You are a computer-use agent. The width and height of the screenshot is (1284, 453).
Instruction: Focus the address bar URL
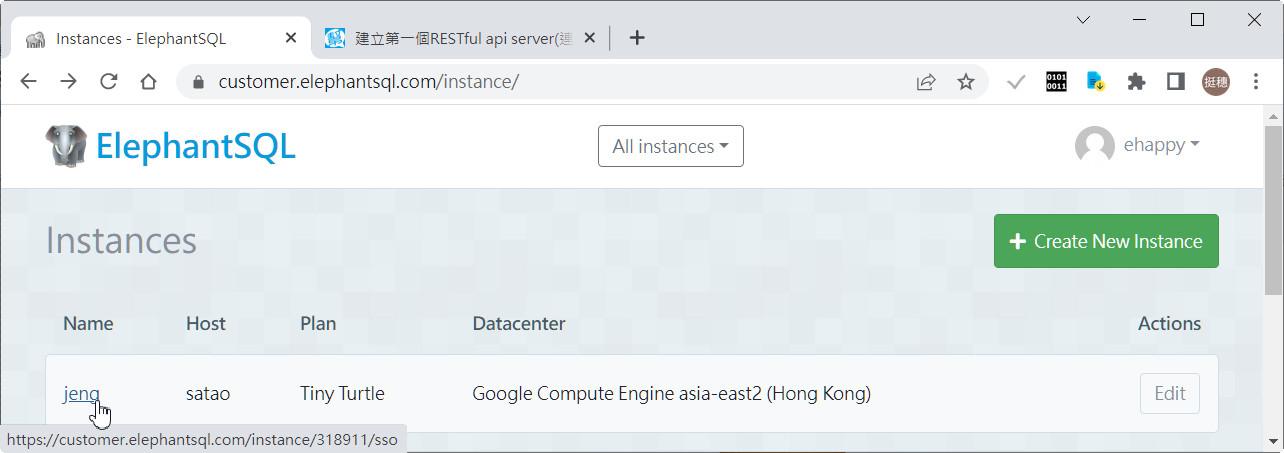(x=369, y=82)
